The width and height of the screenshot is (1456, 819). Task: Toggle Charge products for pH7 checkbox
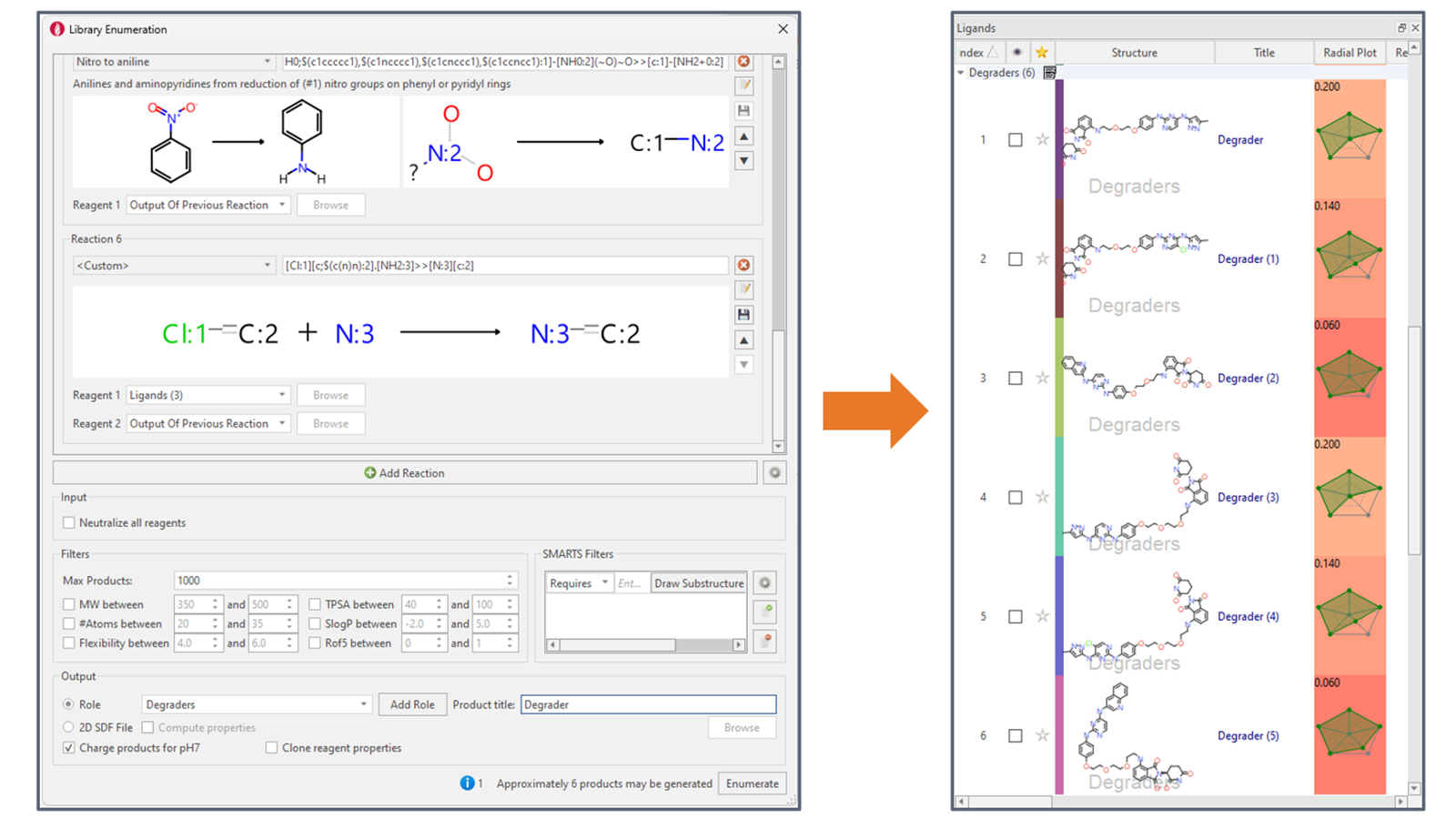(69, 748)
